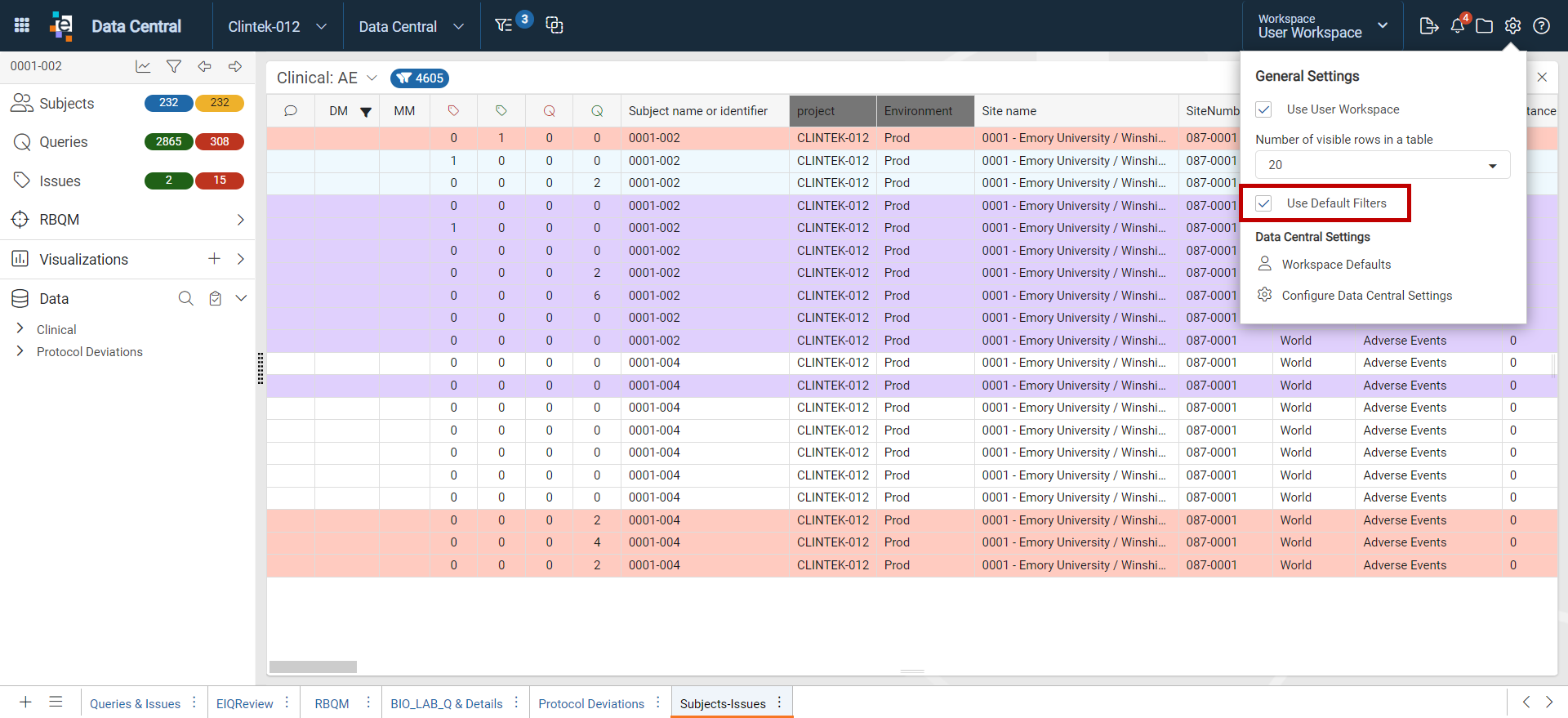Open the Data Central module dropdown
The height and width of the screenshot is (718, 1568).
click(412, 26)
